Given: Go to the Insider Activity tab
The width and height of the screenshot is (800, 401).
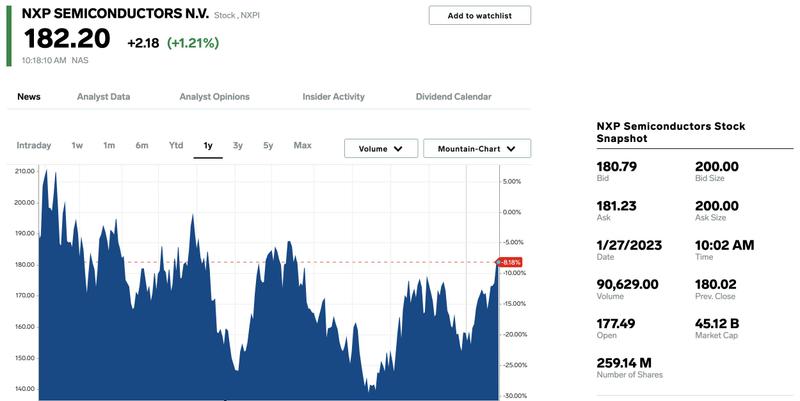Looking at the screenshot, I should point(333,96).
